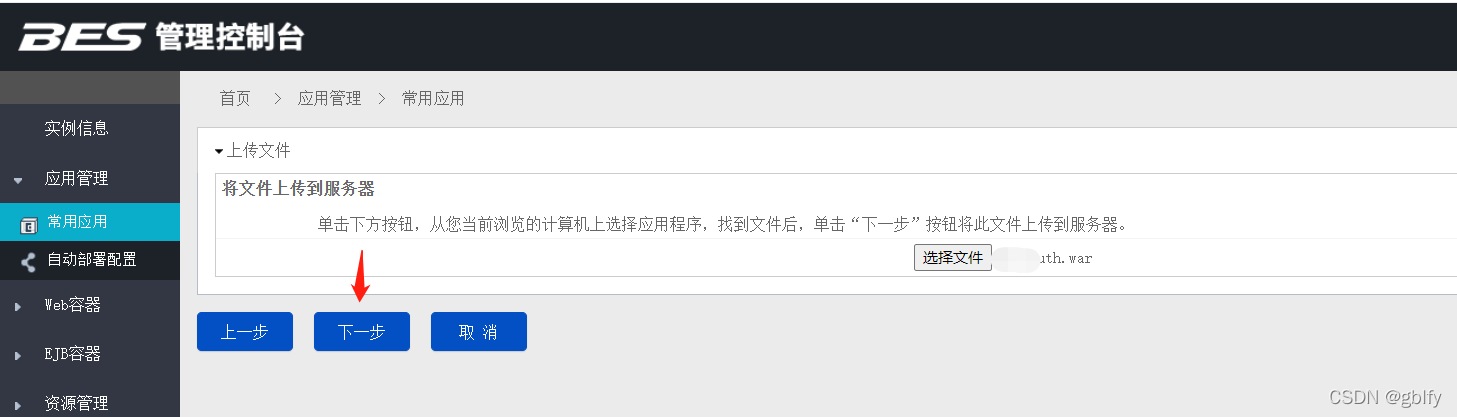Image resolution: width=1457 pixels, height=417 pixels.
Task: Expand the EJB容器 sidebar section
Action: 18,356
